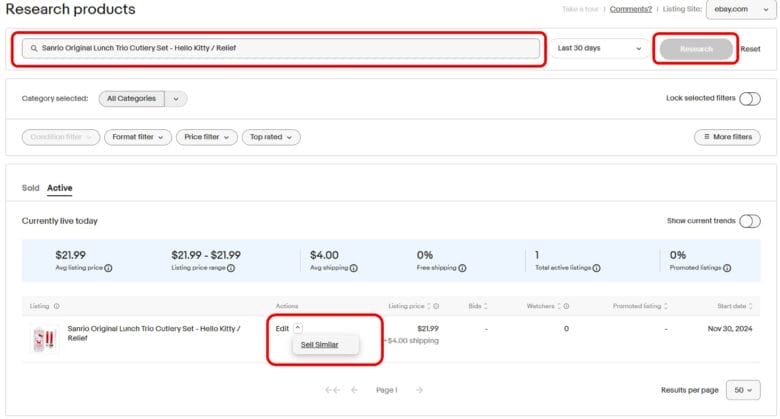Expand the All Categories chevron dropdown
780x419 pixels.
176,99
